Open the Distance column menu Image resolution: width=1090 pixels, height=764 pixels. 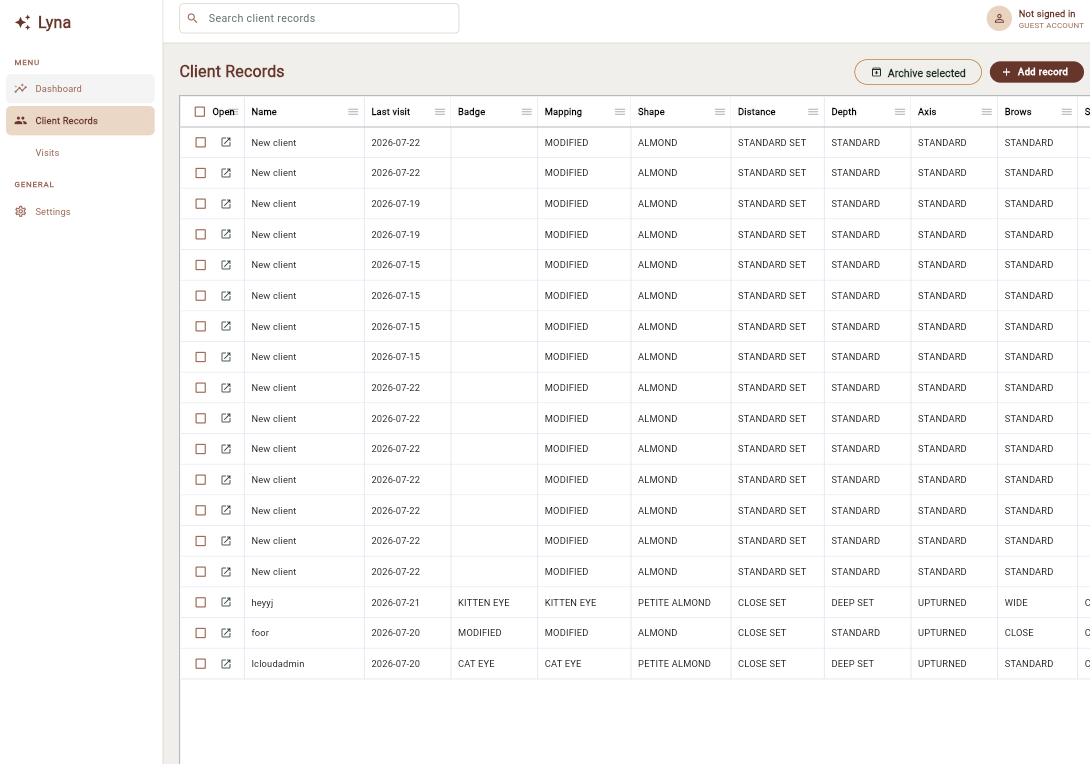click(x=813, y=112)
